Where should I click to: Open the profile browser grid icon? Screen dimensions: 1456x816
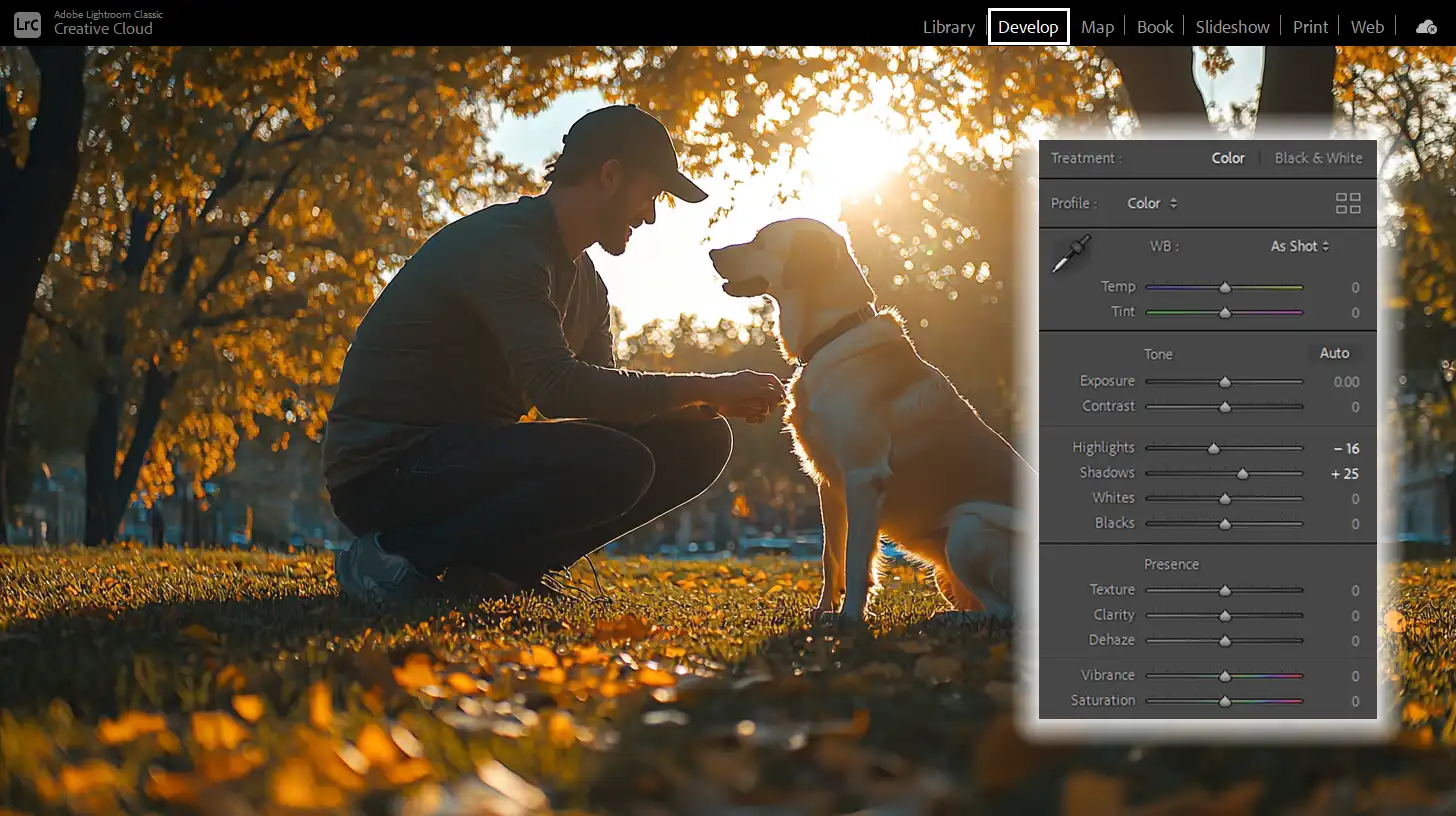tap(1348, 203)
